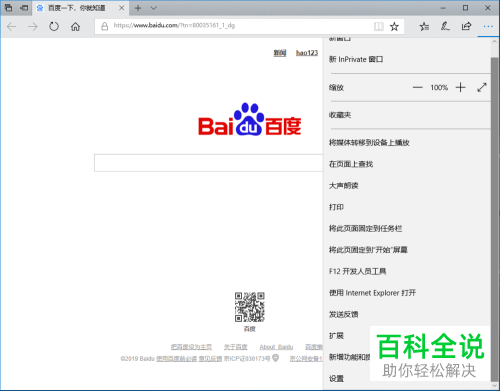
Task: Close the Baidu tab
Action: coord(122,8)
